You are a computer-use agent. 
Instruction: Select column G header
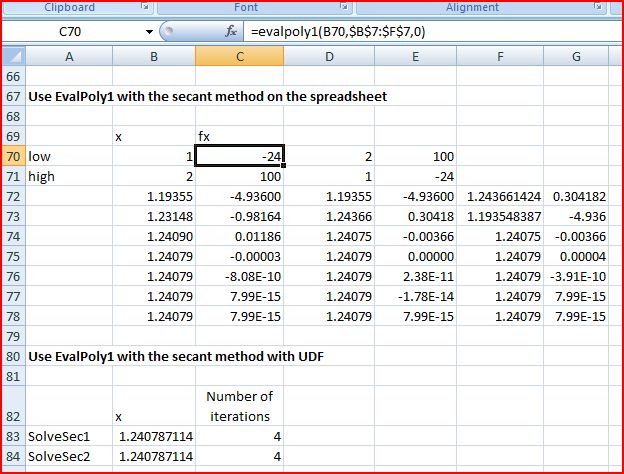(x=576, y=57)
